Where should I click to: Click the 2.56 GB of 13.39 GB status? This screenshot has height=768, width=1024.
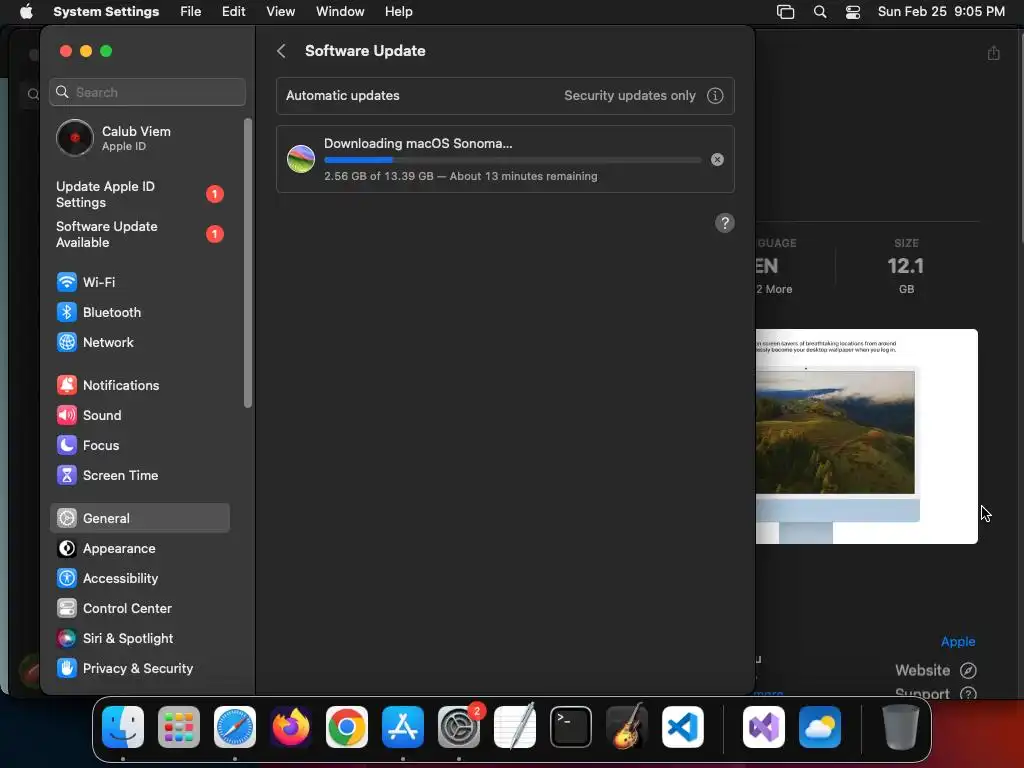[x=460, y=176]
